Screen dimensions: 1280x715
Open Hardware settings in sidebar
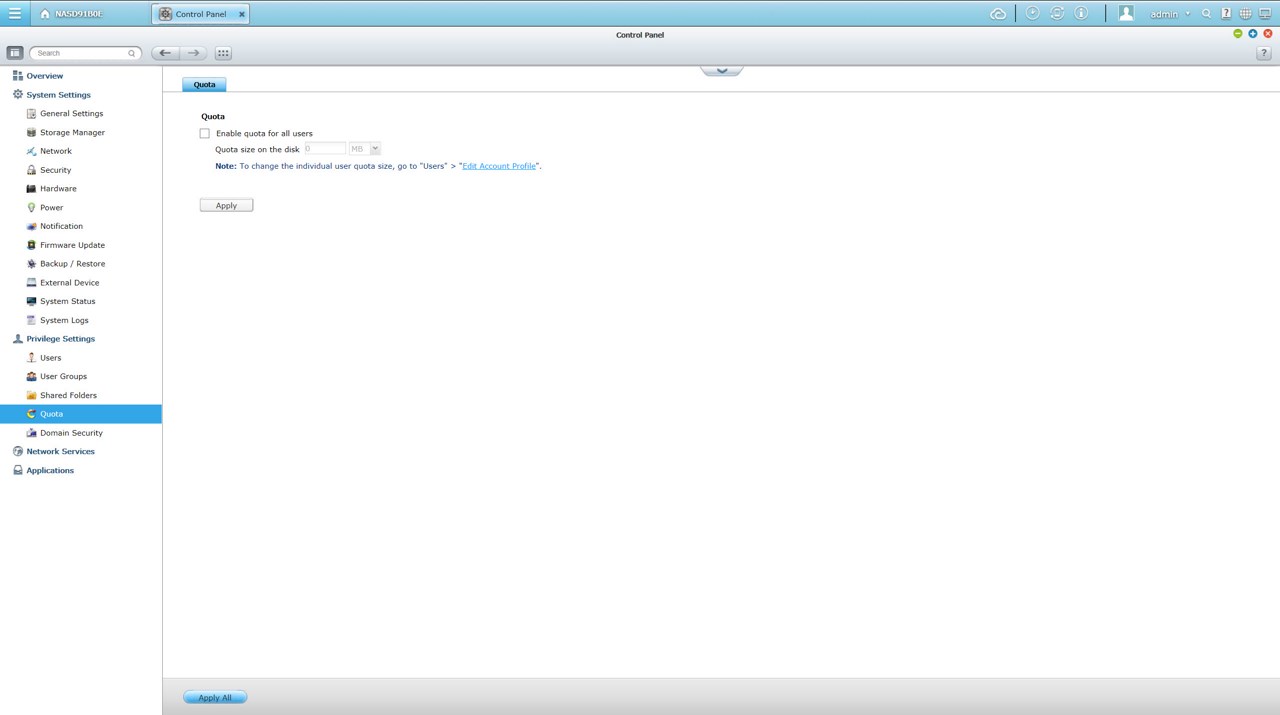58,188
